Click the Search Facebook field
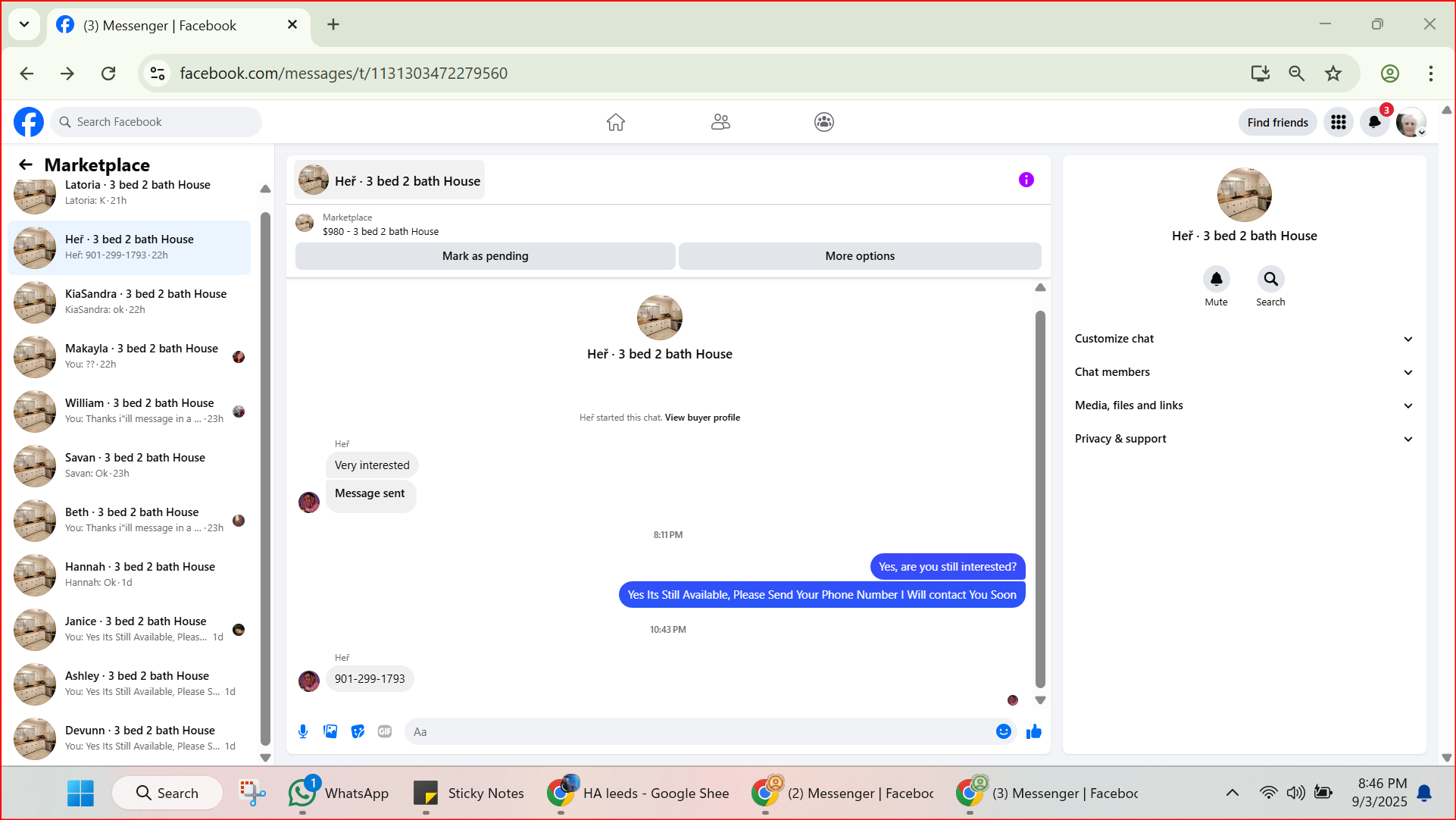 (x=156, y=122)
